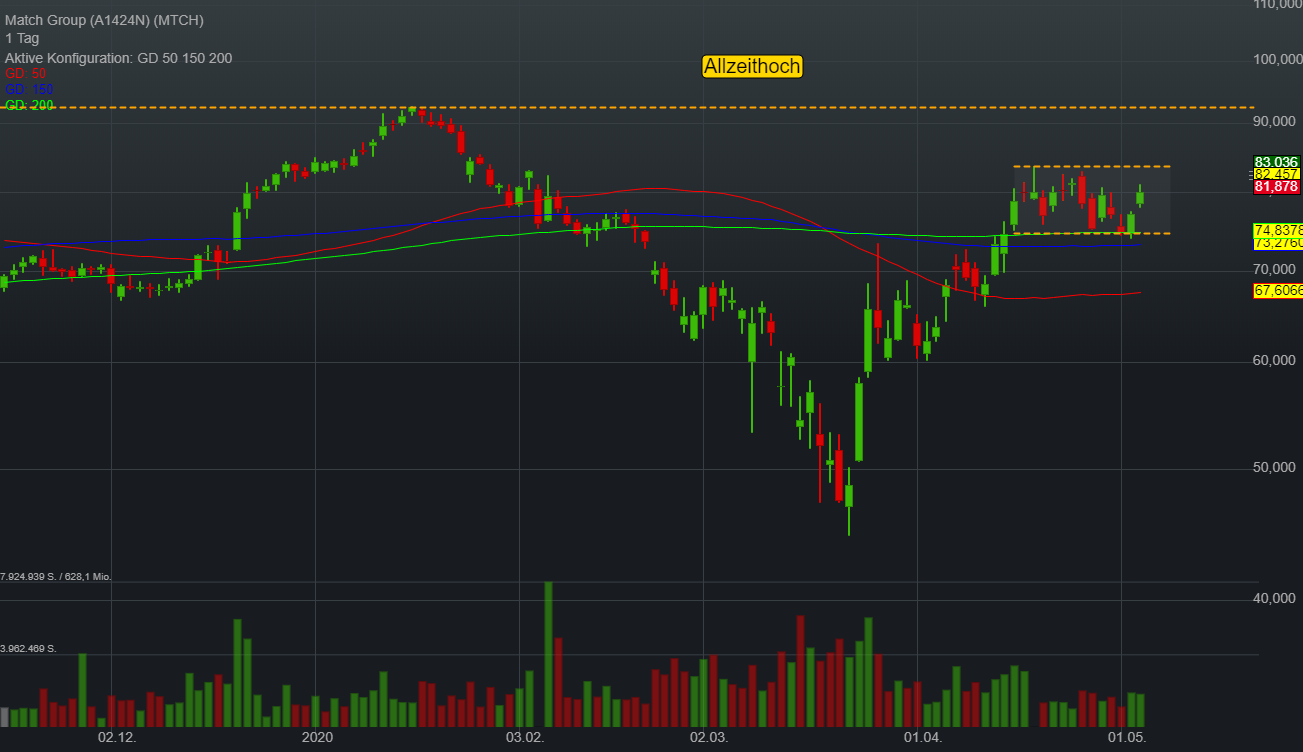Click the '03.02.' date axis label
The image size is (1303, 752).
(x=524, y=739)
